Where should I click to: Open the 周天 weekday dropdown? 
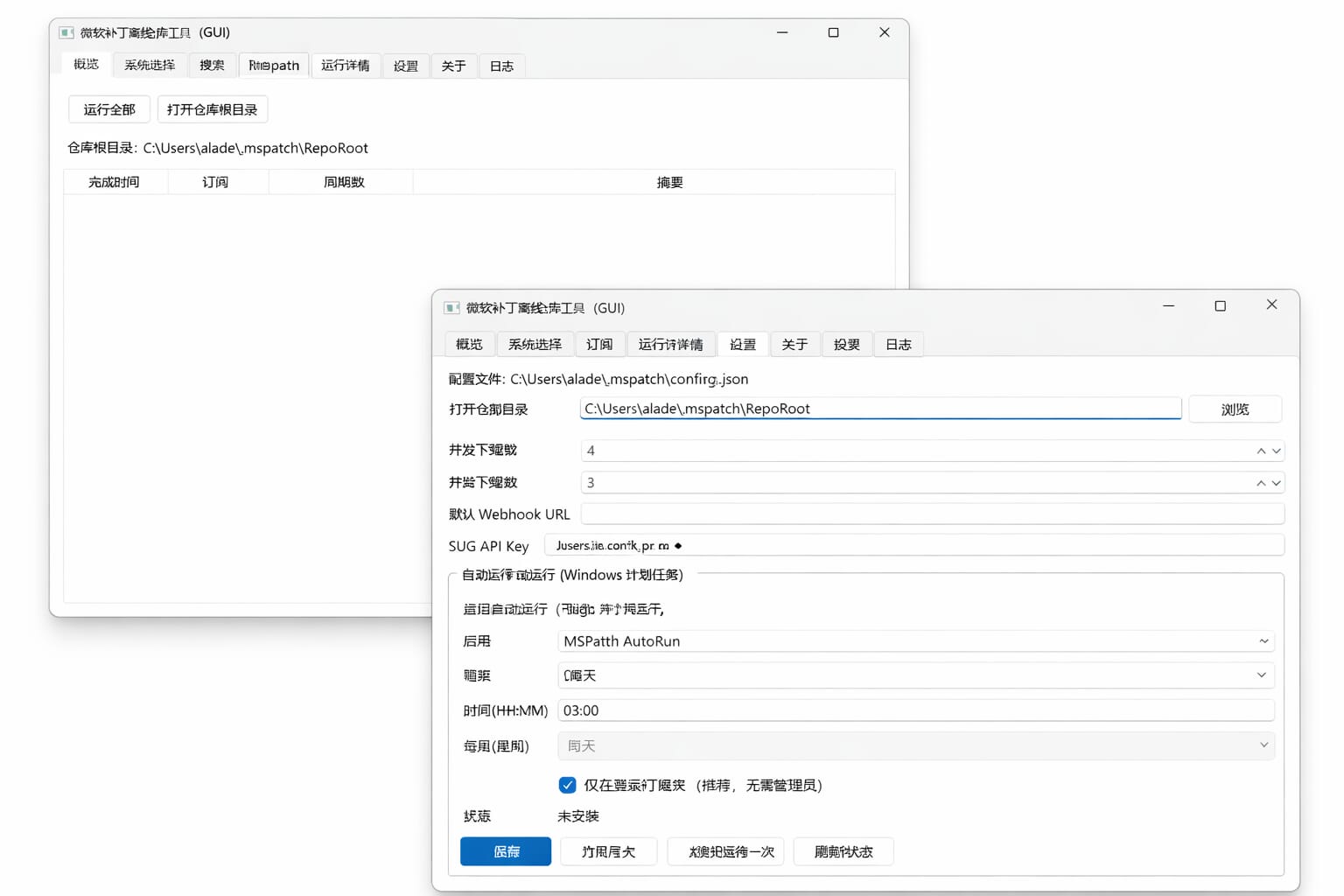pyautogui.click(x=915, y=746)
